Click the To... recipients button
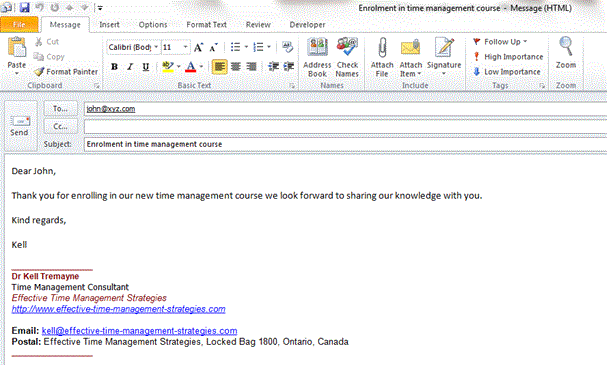This screenshot has height=365, width=607. tap(60, 109)
